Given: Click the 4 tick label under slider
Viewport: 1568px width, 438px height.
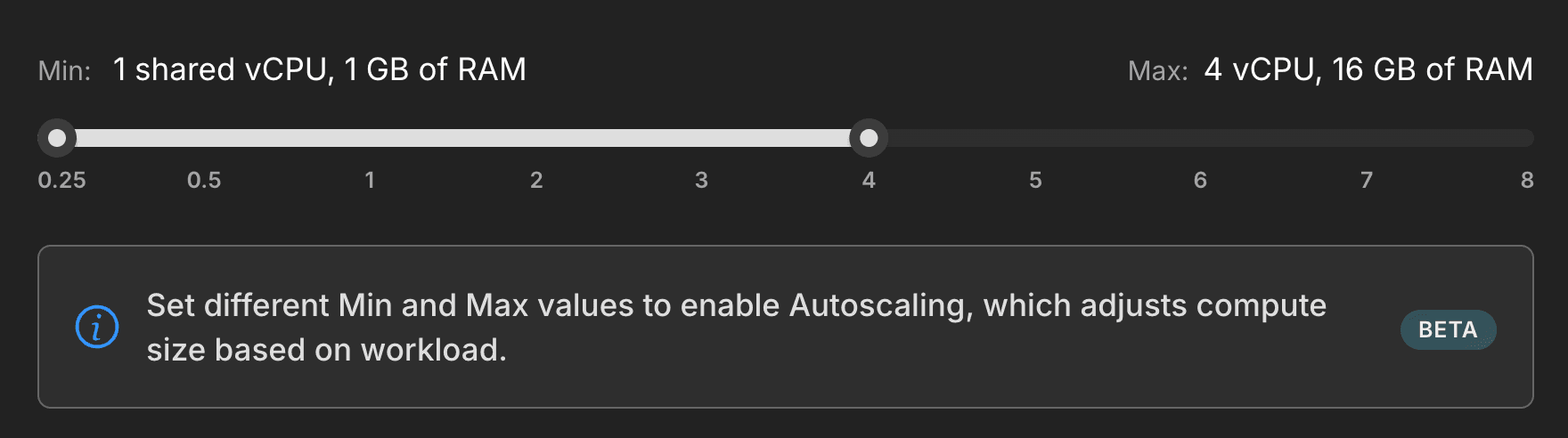Looking at the screenshot, I should pyautogui.click(x=869, y=181).
